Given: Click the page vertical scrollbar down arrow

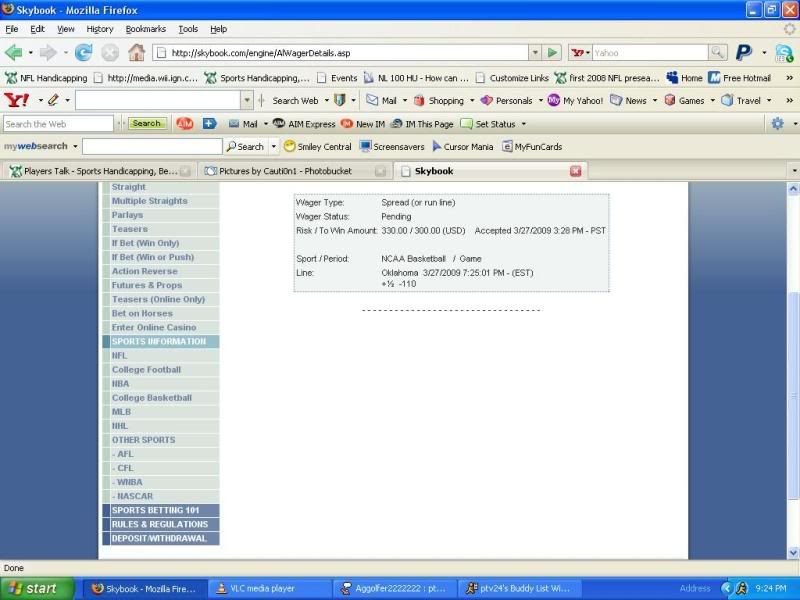Looking at the screenshot, I should click(x=793, y=553).
